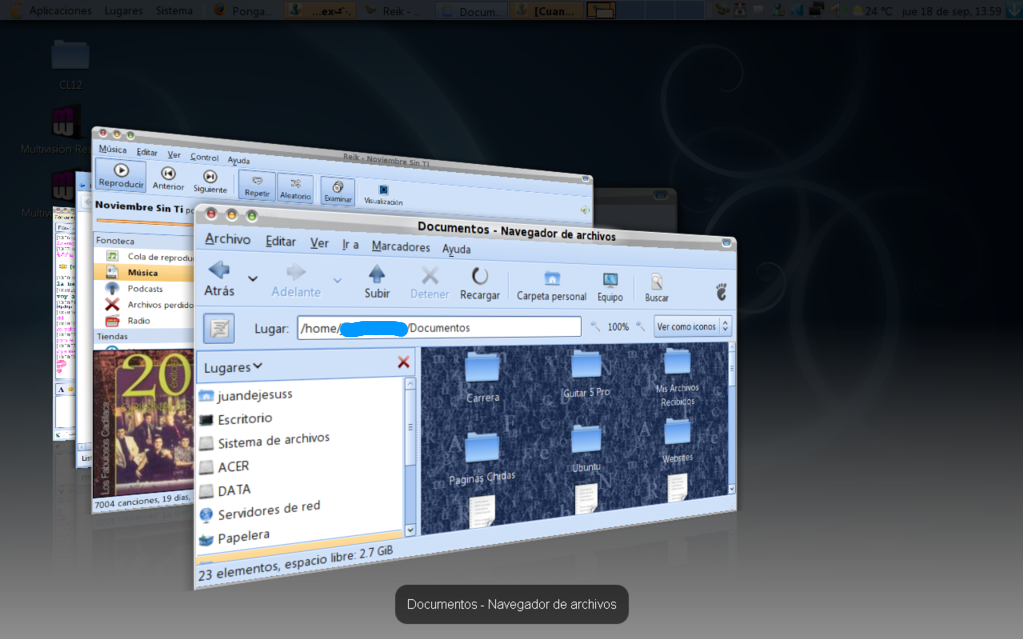Open the Editar menu in the file browser

[x=281, y=242]
